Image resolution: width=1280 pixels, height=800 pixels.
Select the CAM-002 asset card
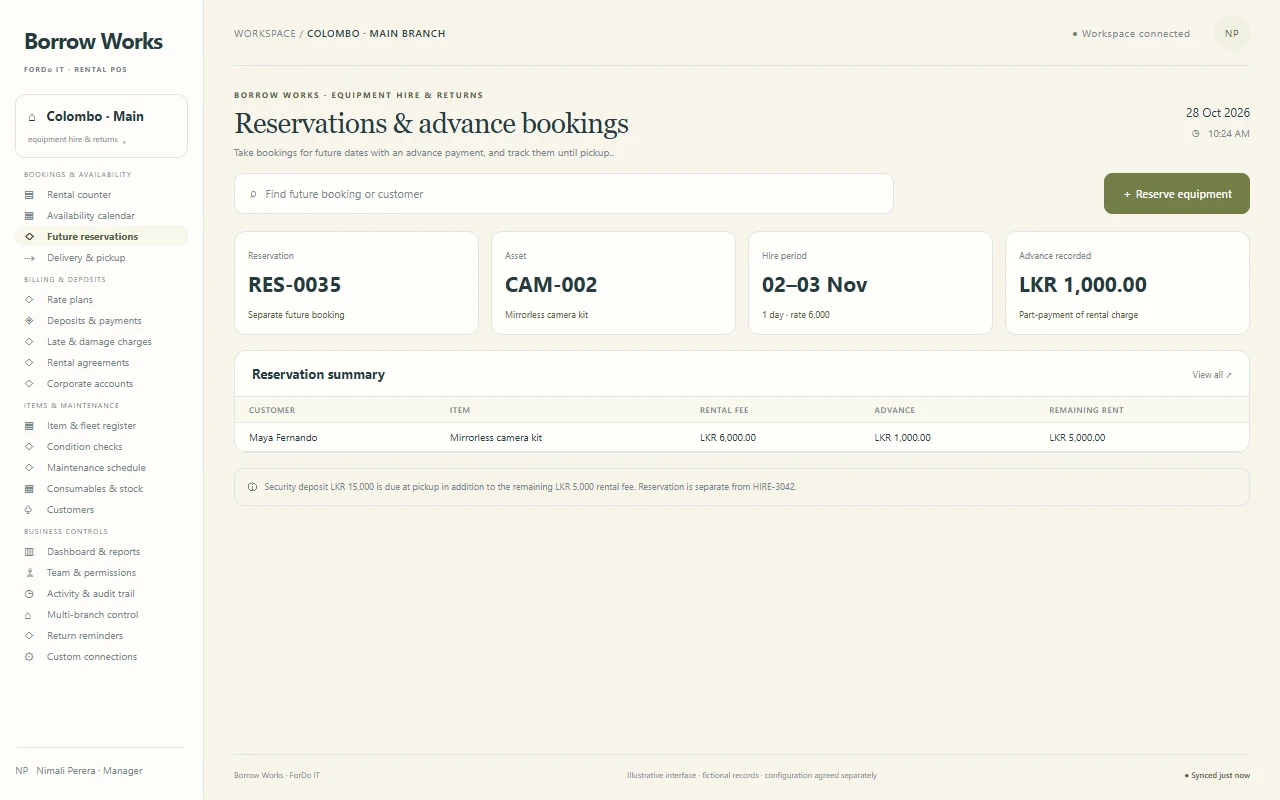613,283
